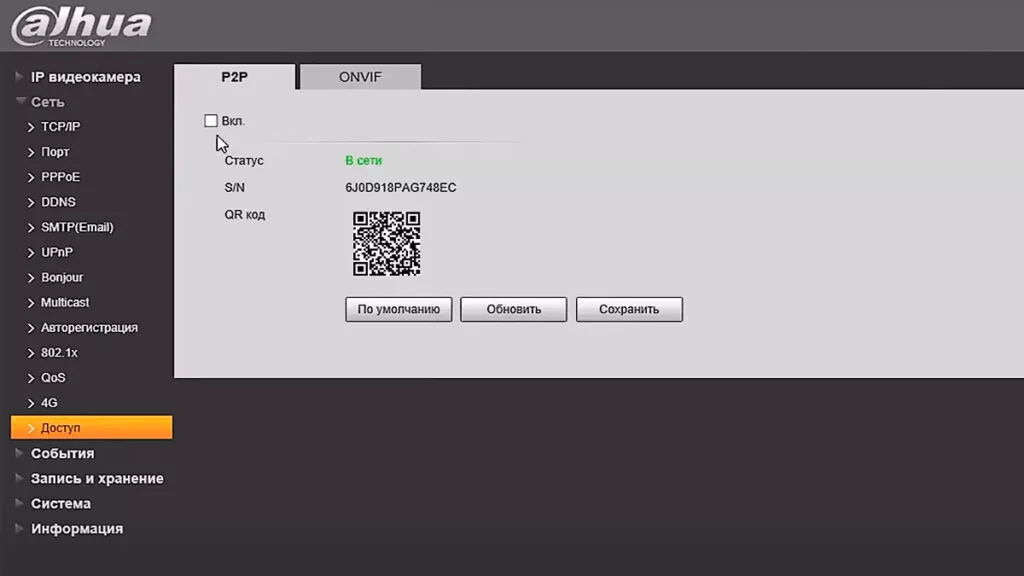This screenshot has width=1024, height=576.
Task: Open the Multicast settings page
Action: pos(65,302)
